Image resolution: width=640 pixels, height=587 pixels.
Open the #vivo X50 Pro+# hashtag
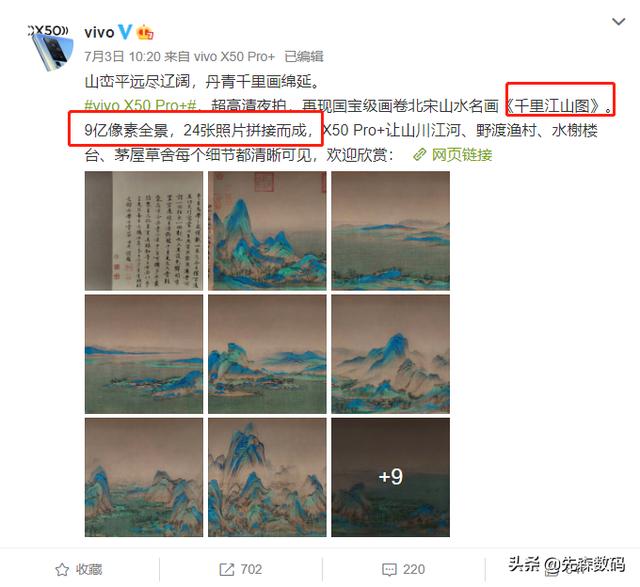141,106
